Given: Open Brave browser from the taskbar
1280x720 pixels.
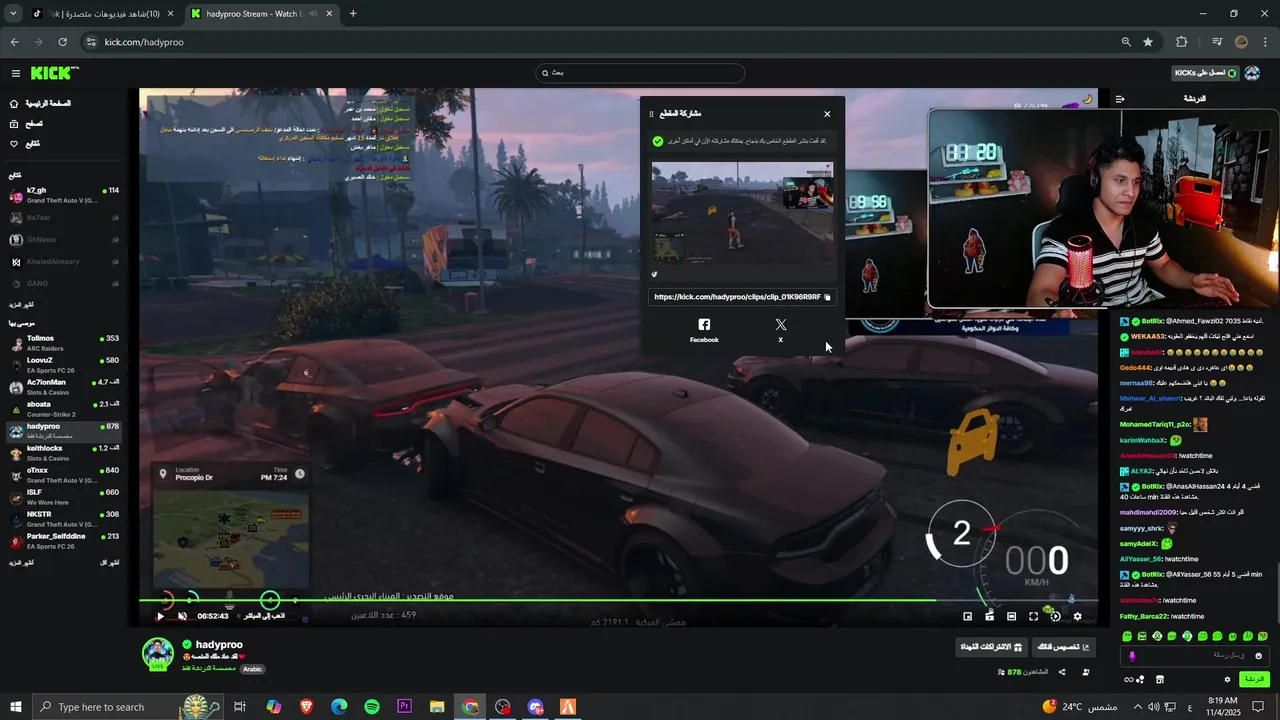Looking at the screenshot, I should (x=306, y=707).
